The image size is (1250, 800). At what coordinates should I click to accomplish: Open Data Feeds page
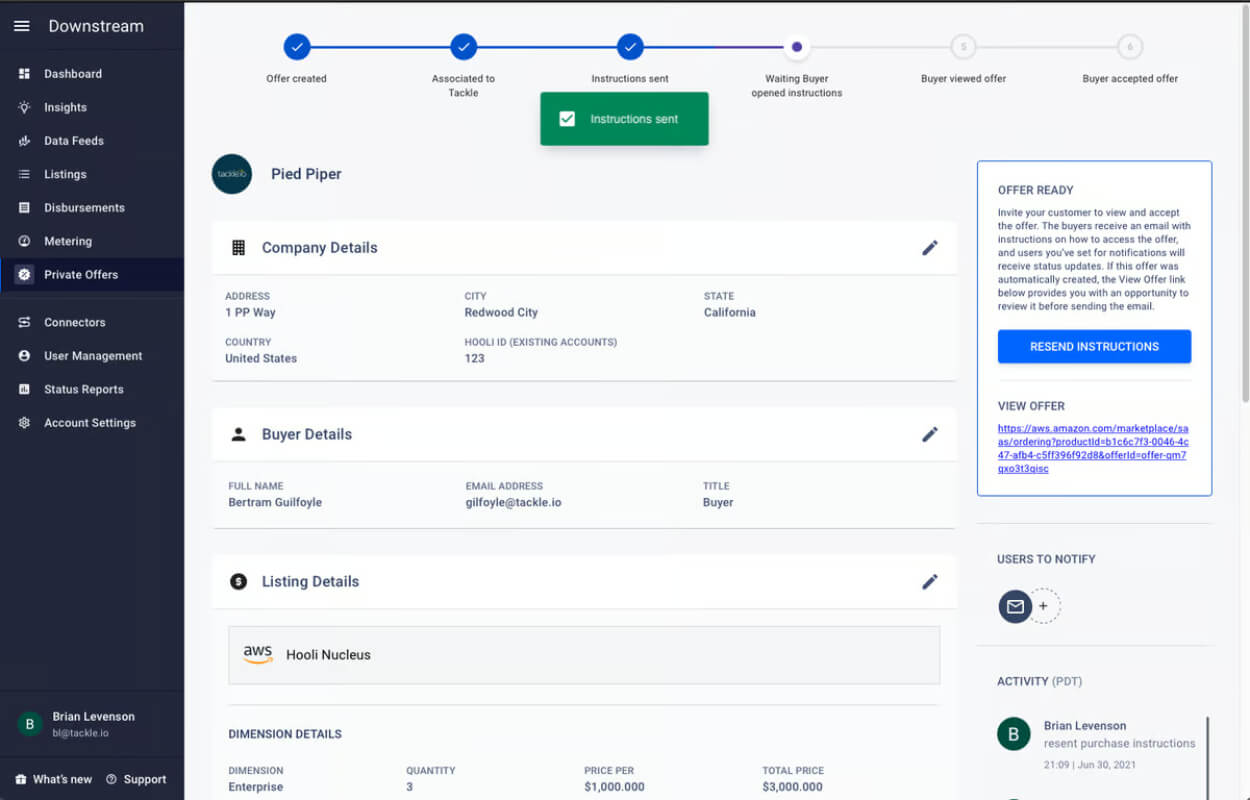click(92, 141)
